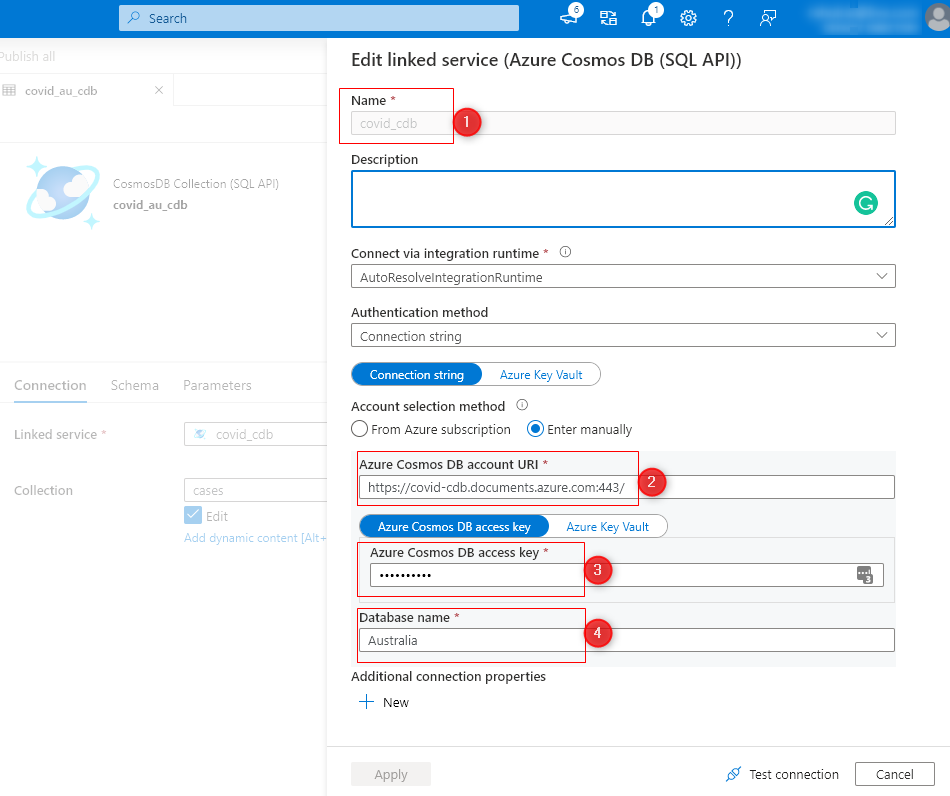The height and width of the screenshot is (796, 950).
Task: Click Publish all
Action: point(27,56)
